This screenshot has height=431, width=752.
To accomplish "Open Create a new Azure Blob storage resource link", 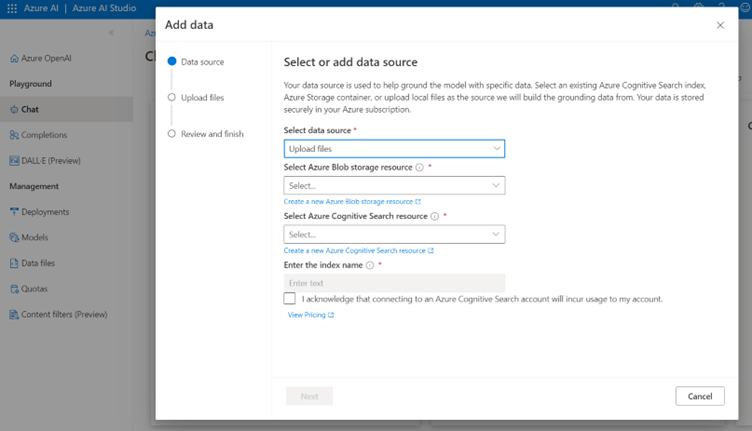I will coord(352,202).
